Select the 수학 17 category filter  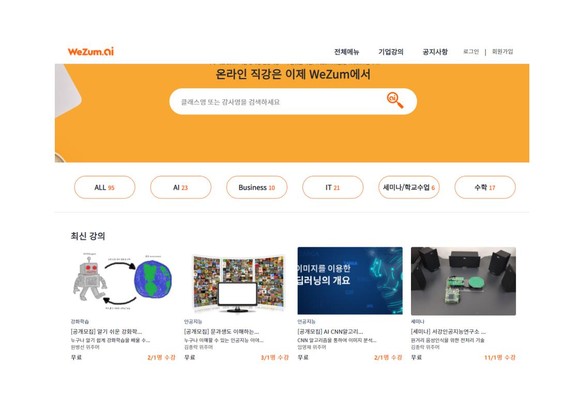click(x=485, y=187)
